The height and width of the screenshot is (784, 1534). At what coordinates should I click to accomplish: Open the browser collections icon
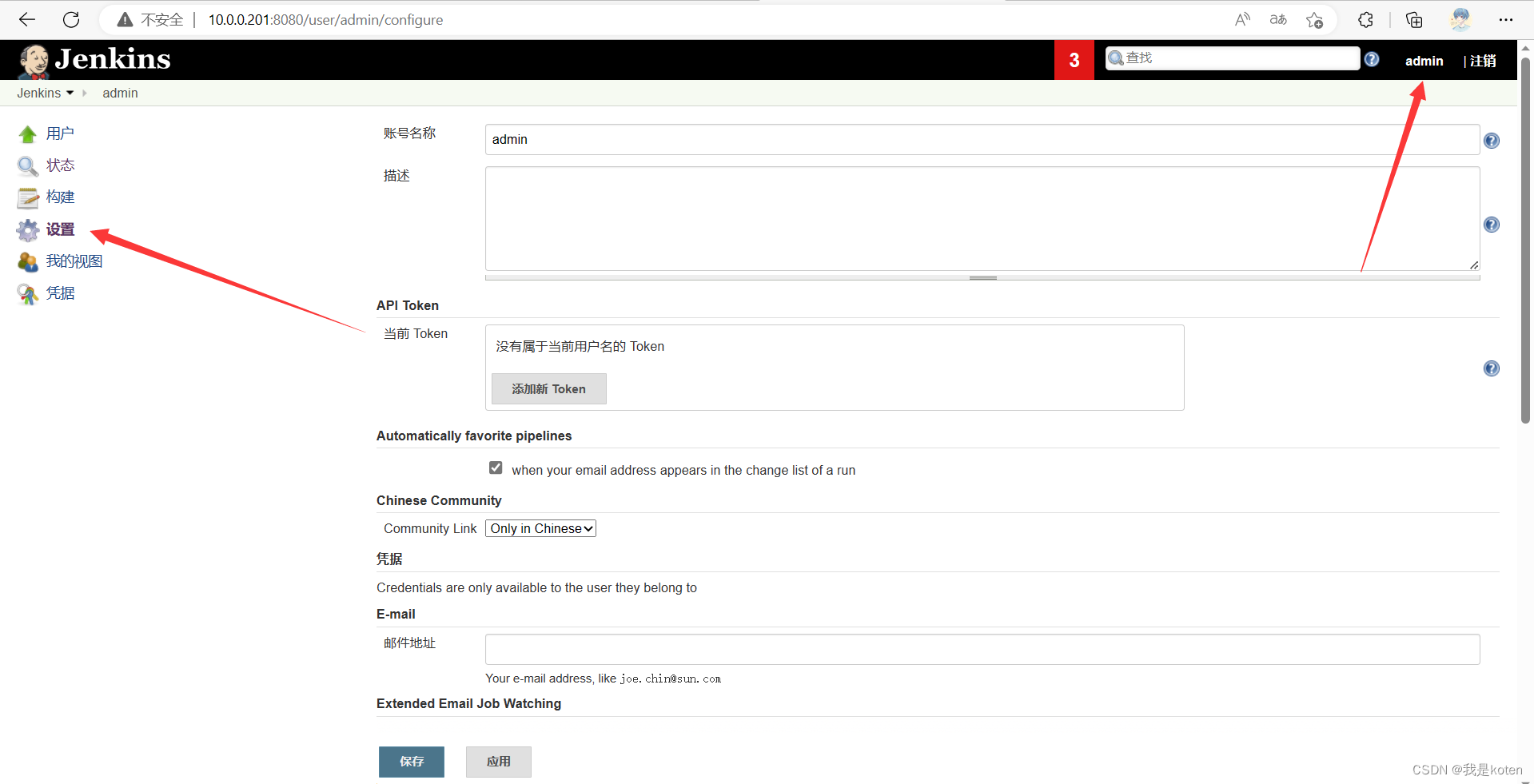(x=1414, y=20)
